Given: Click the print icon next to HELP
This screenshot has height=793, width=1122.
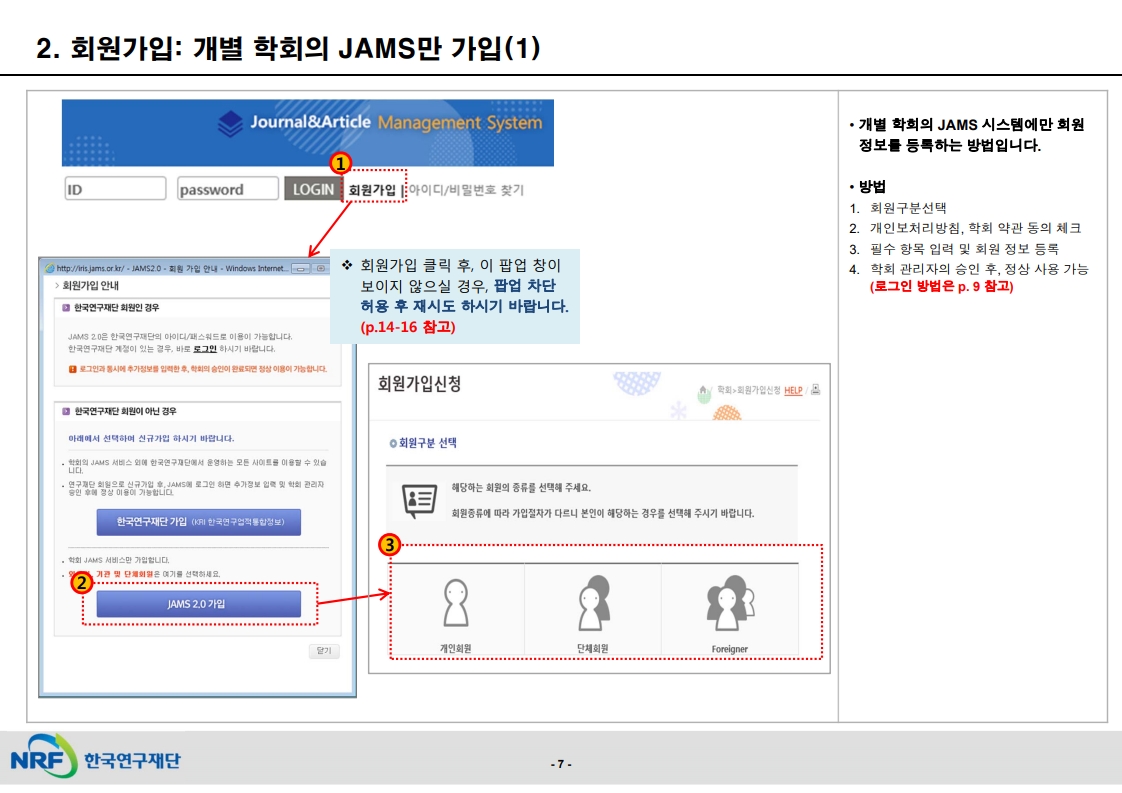Looking at the screenshot, I should (x=815, y=389).
